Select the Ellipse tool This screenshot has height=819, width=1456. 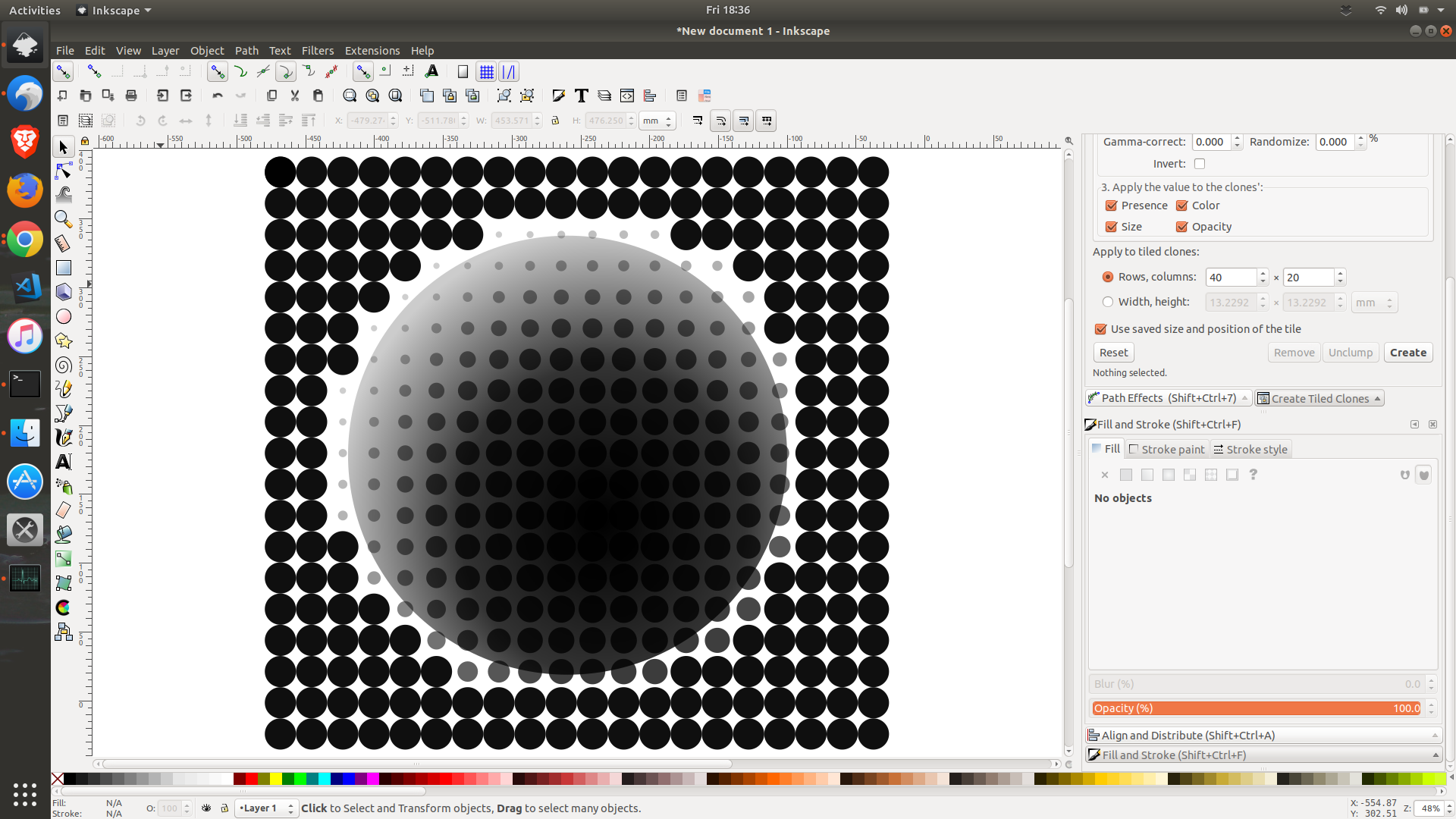64,316
